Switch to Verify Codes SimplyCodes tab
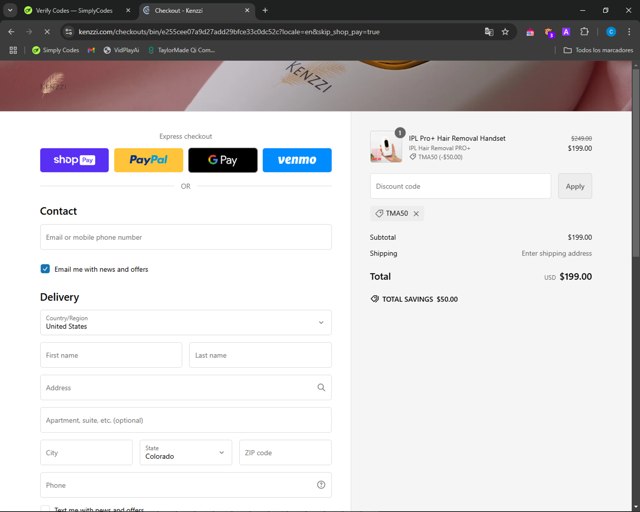640x512 pixels. (73, 11)
